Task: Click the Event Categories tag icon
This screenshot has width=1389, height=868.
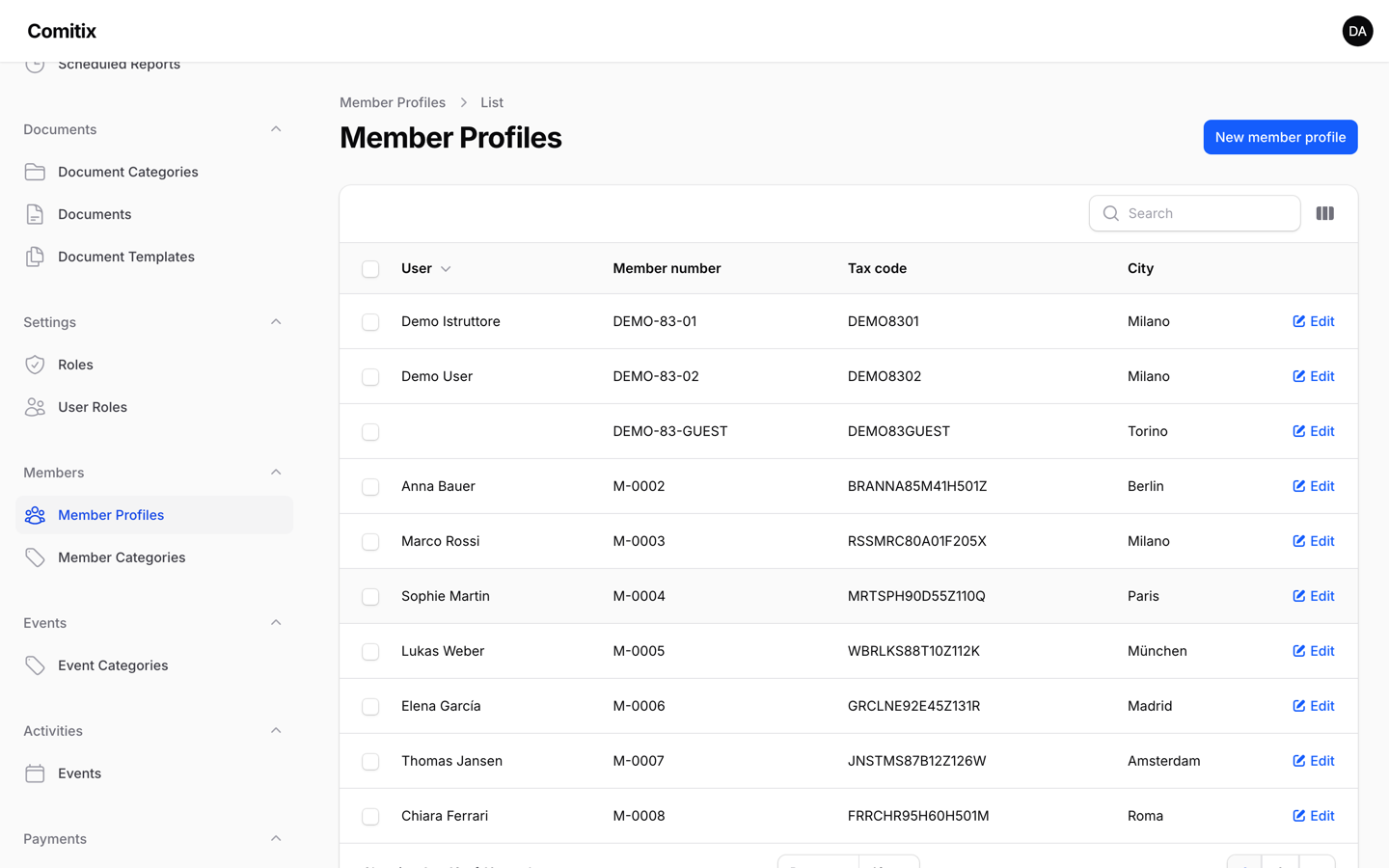Action: click(35, 665)
